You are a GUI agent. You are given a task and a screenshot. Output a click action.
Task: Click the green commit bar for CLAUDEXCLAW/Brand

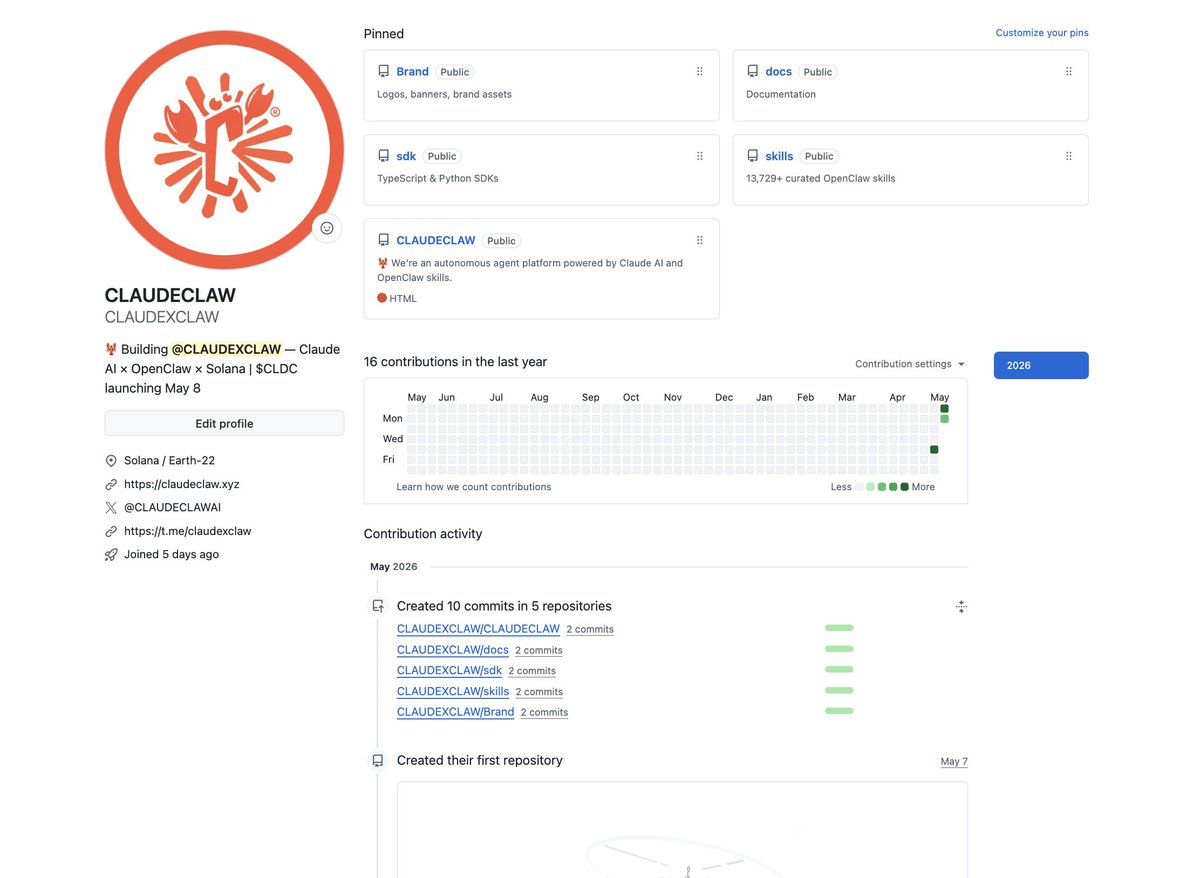click(839, 711)
